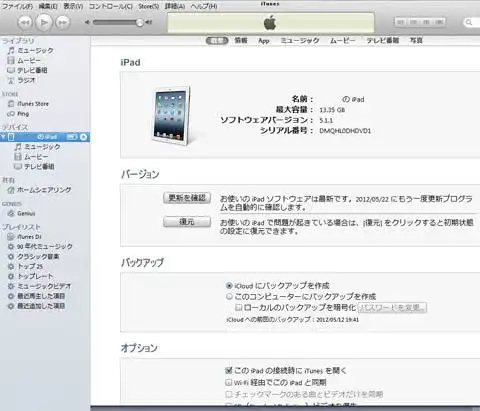480x411 pixels.
Task: Select このコンピューターにバックアップを作成 radio
Action: click(229, 296)
